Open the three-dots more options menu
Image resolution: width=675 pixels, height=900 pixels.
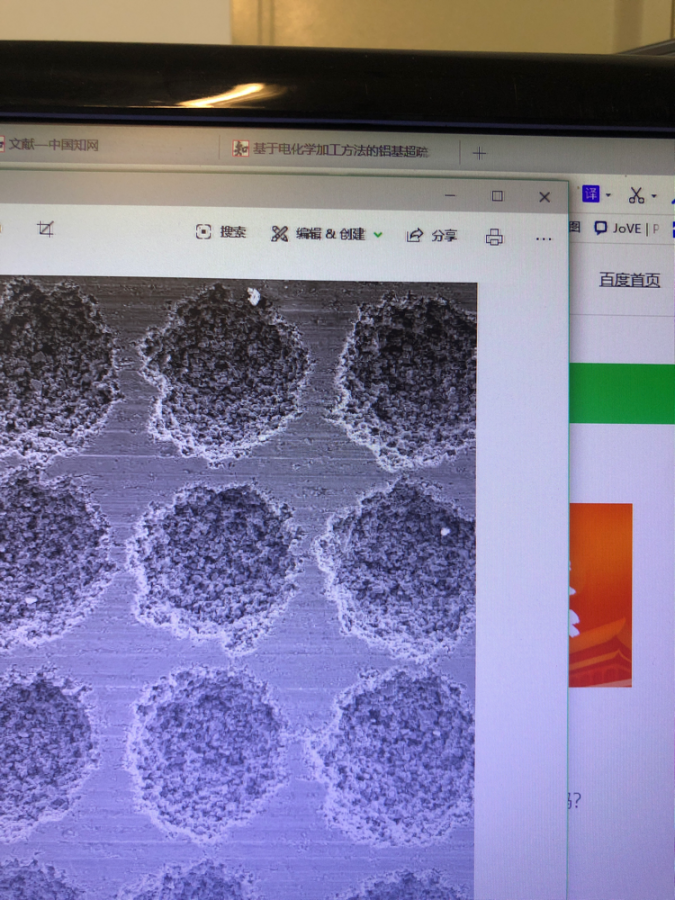[543, 239]
